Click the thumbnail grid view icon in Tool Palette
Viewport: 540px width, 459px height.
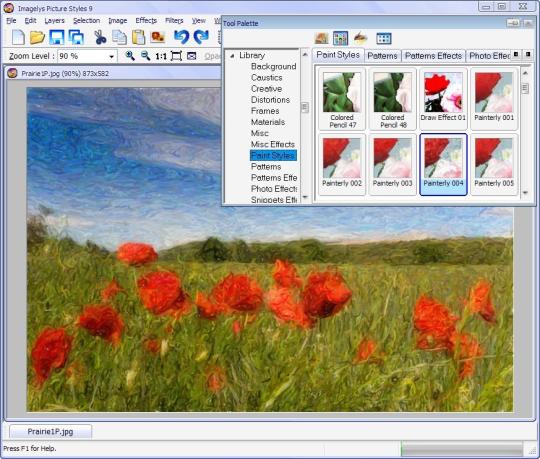pyautogui.click(x=384, y=38)
